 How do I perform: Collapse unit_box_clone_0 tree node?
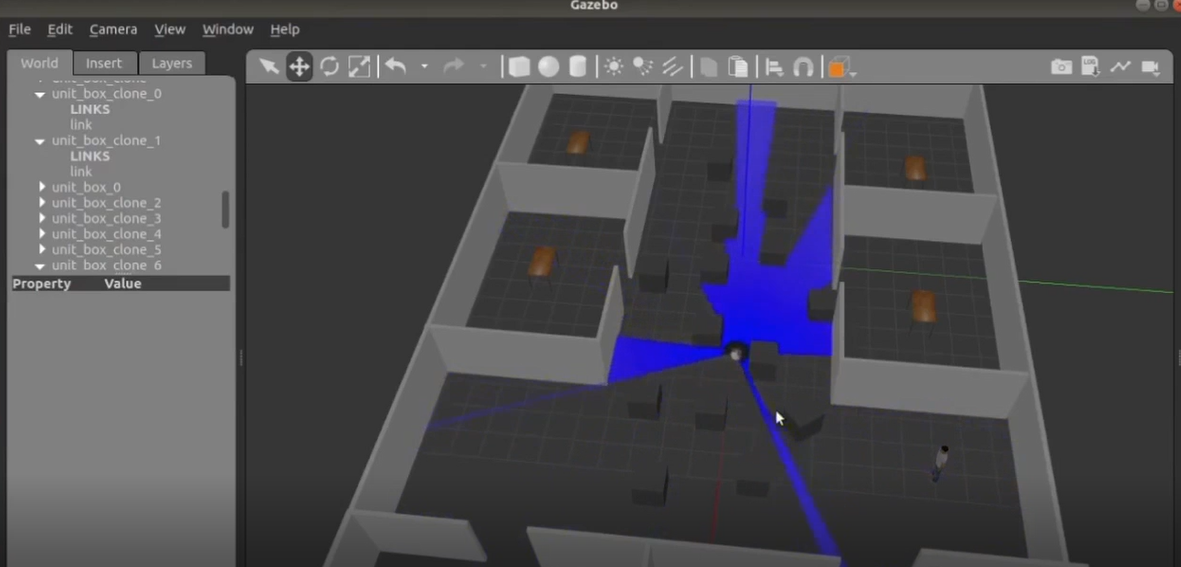(40, 94)
